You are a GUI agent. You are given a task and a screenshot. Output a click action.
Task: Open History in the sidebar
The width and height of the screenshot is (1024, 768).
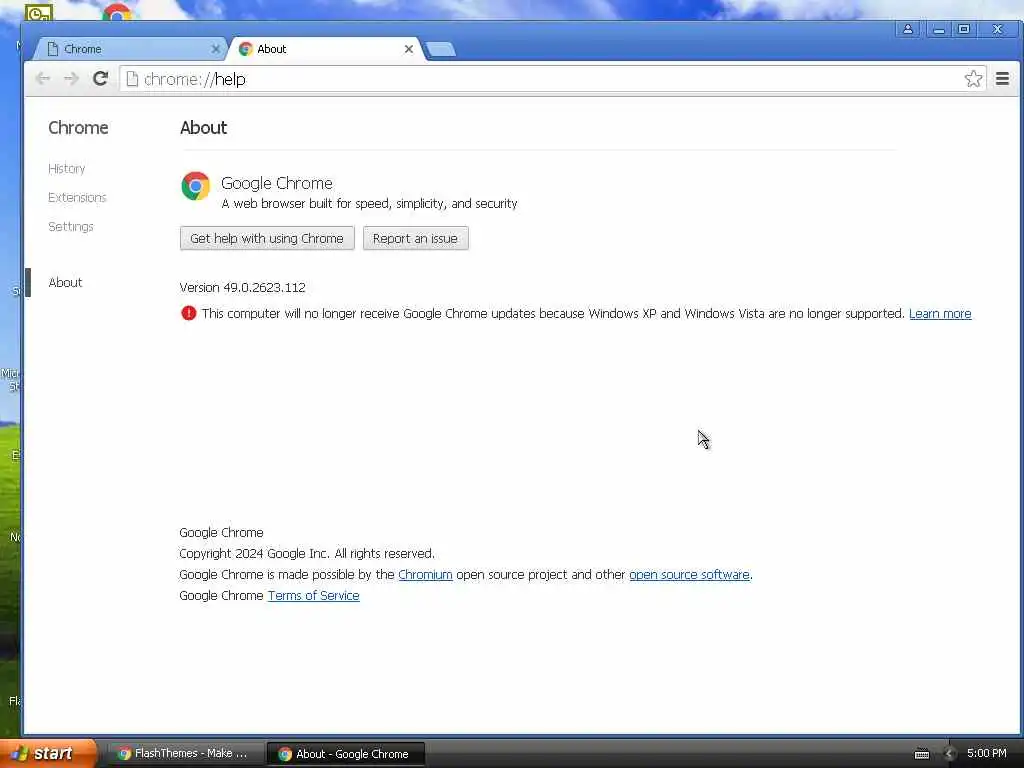pos(67,168)
